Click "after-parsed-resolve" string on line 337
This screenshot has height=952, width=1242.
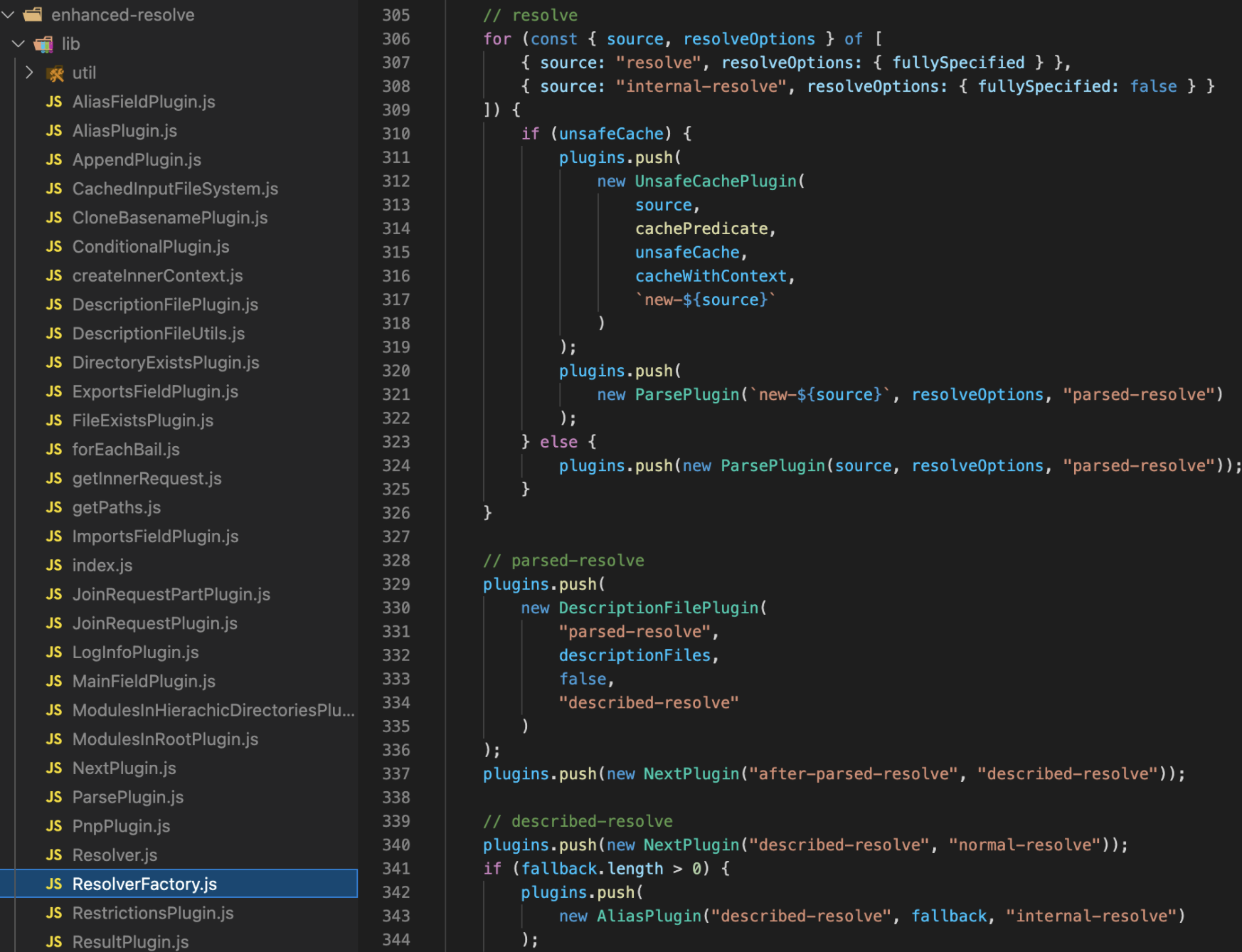854,773
